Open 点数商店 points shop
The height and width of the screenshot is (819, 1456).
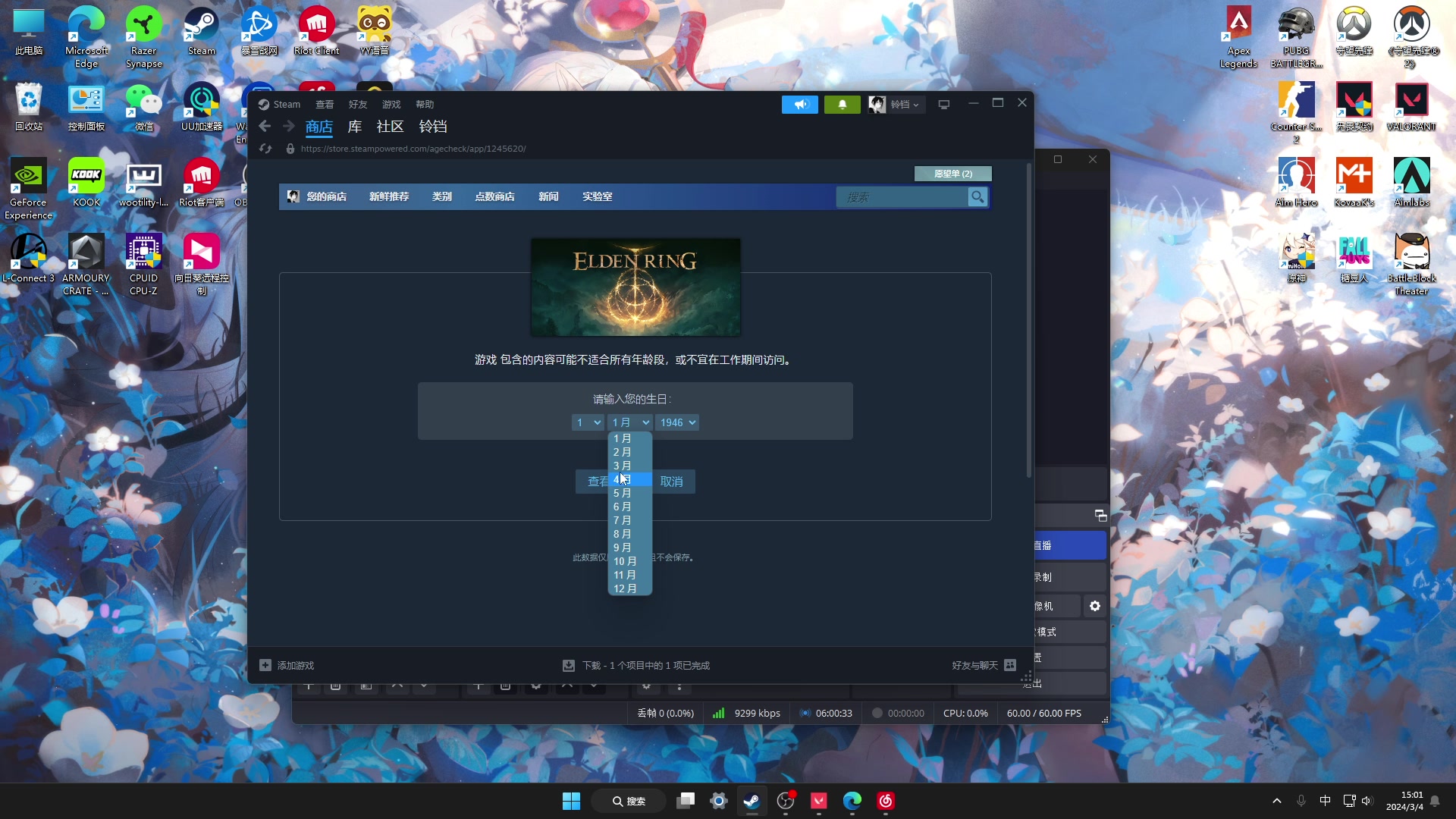click(494, 196)
